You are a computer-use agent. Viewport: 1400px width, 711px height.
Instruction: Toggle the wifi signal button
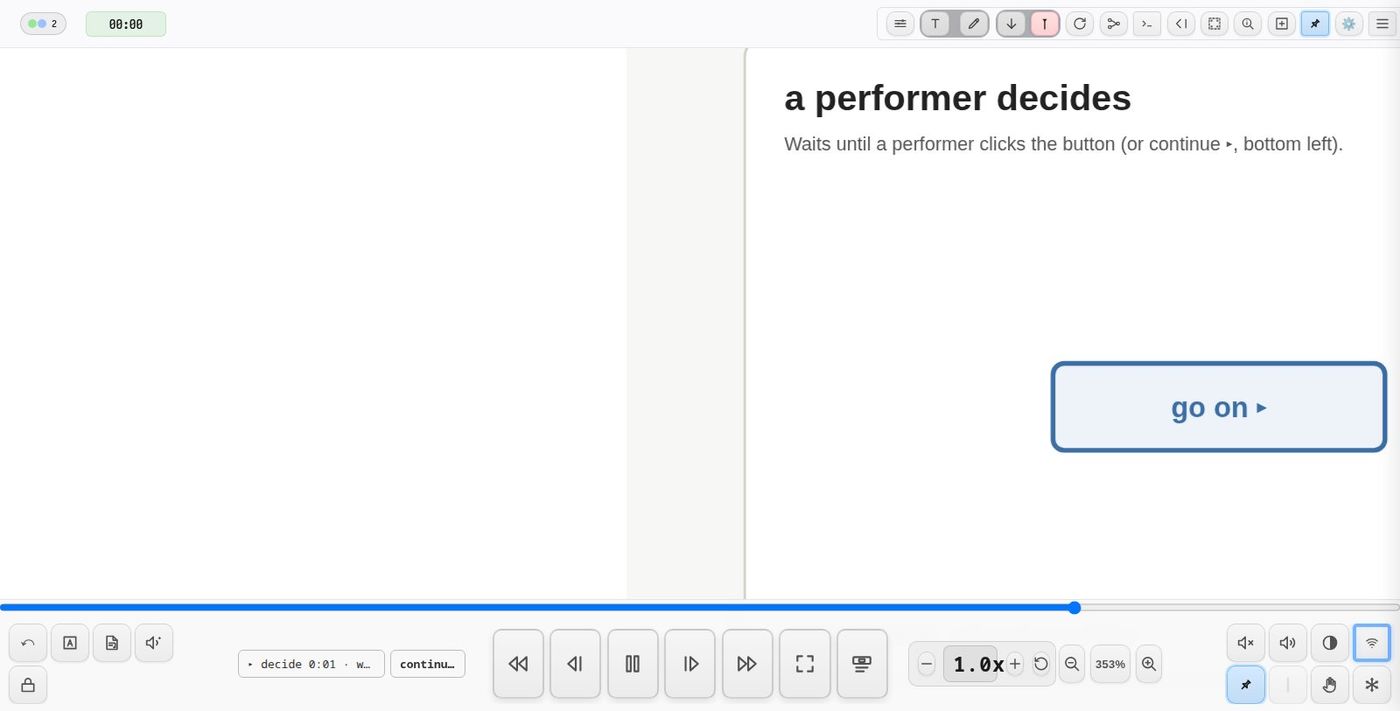(1372, 643)
